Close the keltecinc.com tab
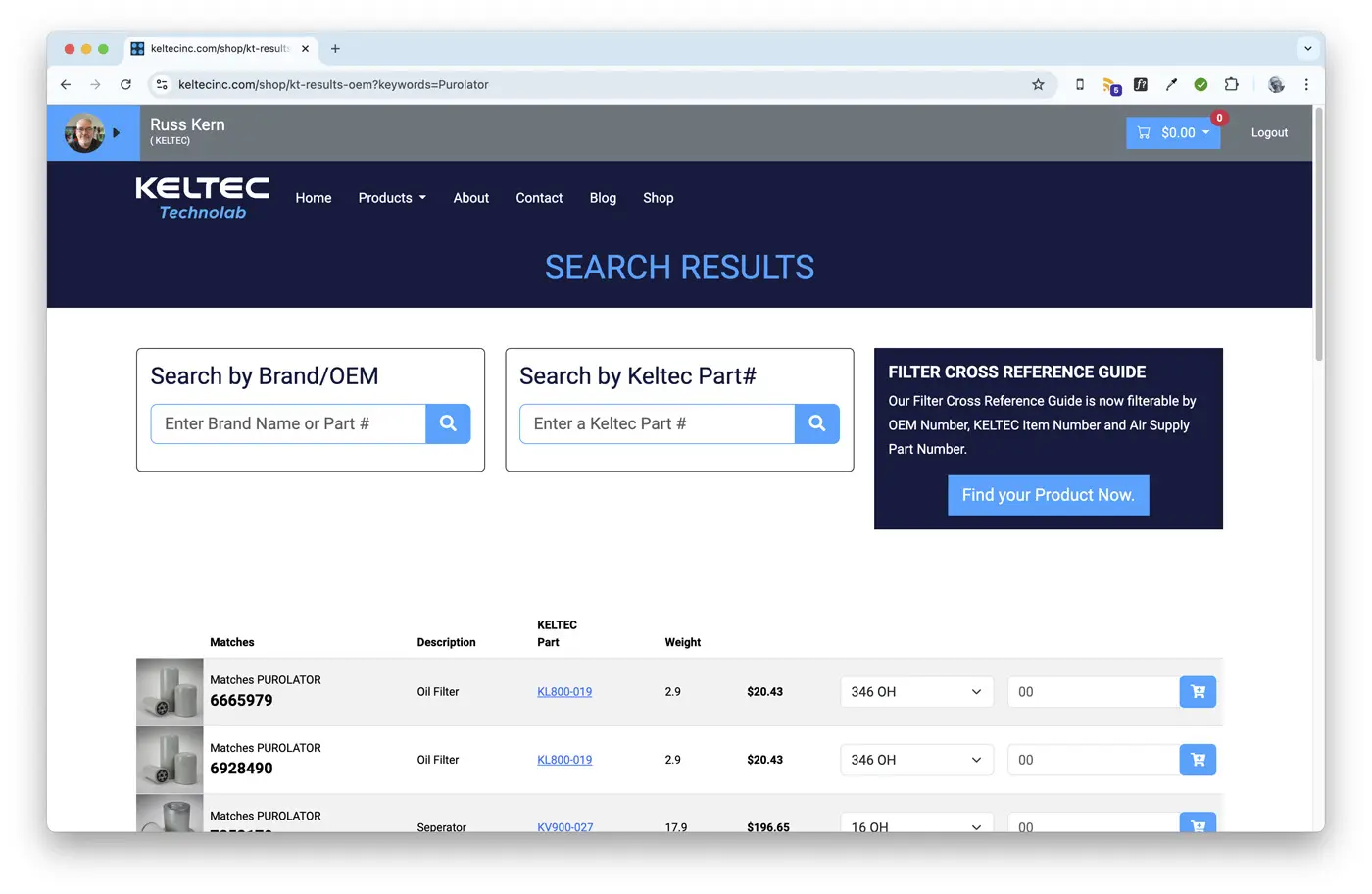The width and height of the screenshot is (1372, 894). (305, 48)
